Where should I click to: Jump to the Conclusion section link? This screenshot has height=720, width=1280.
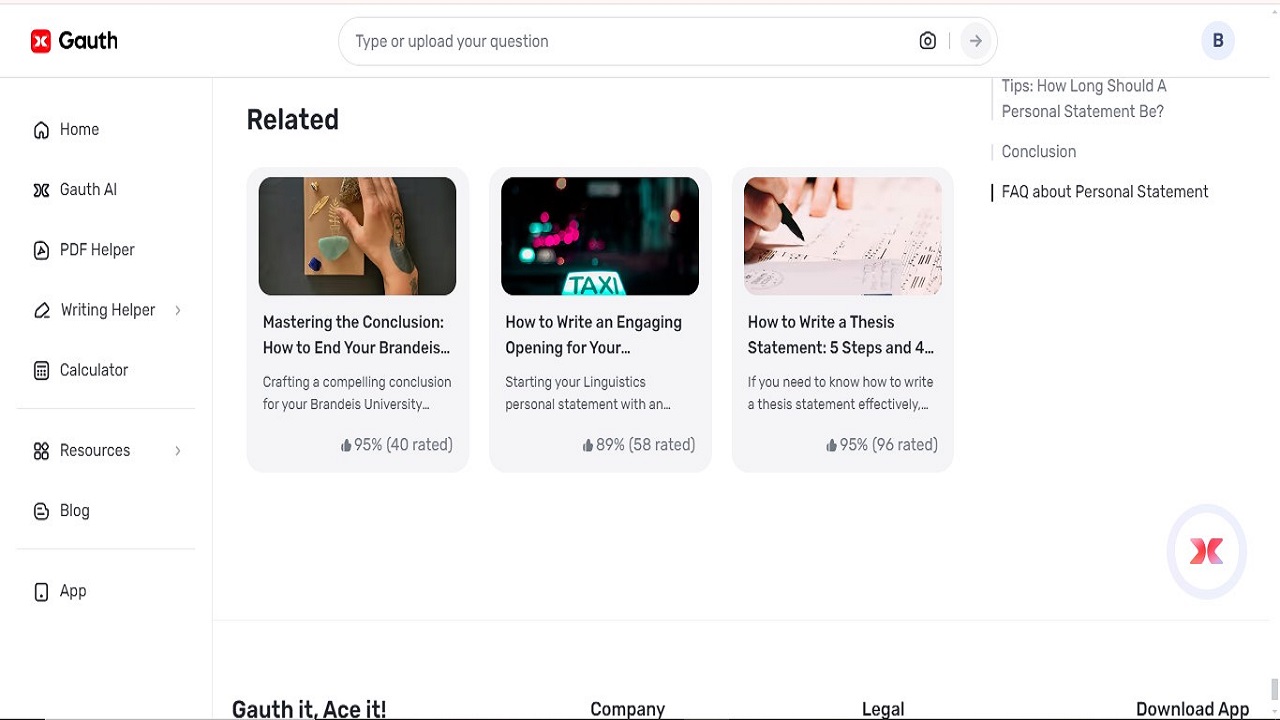coord(1038,152)
